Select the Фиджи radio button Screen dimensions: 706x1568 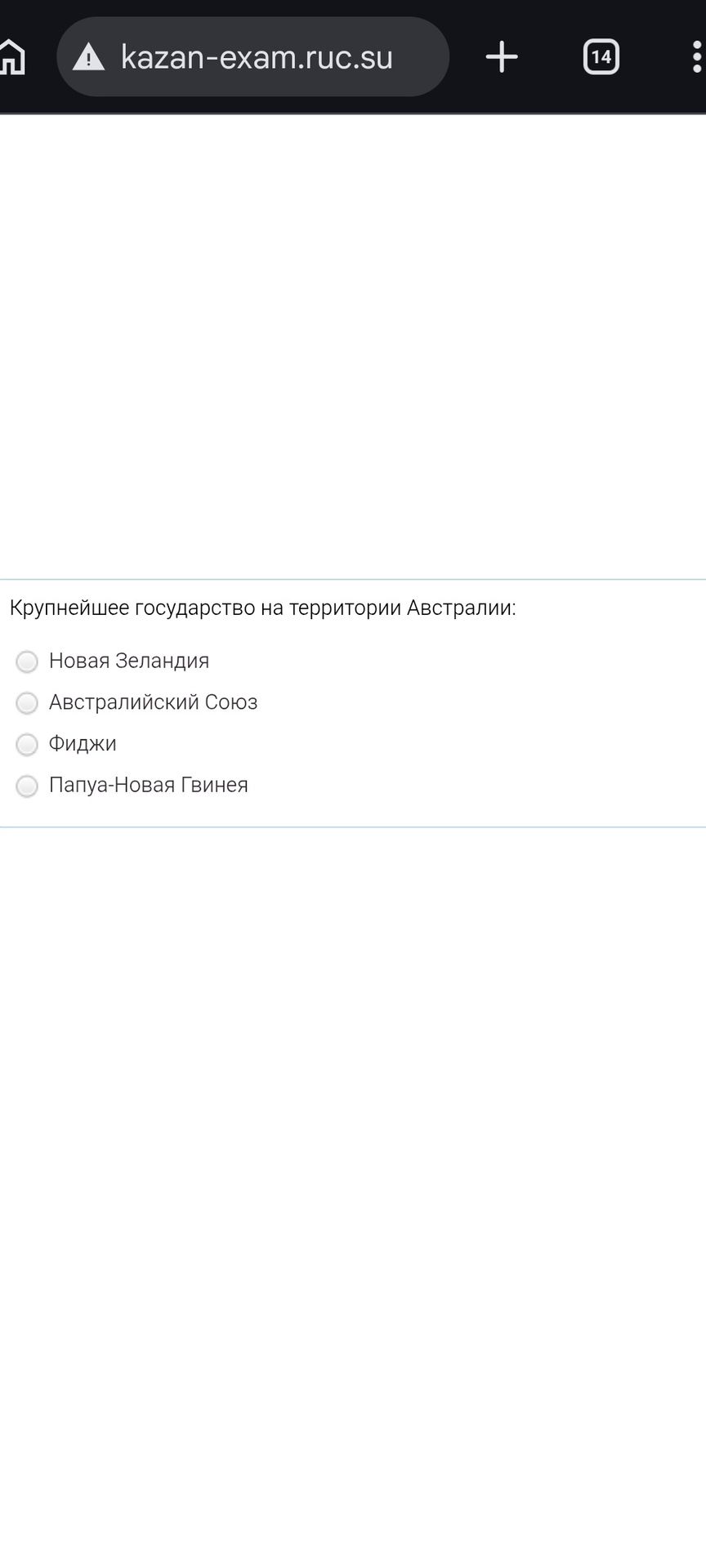point(27,745)
